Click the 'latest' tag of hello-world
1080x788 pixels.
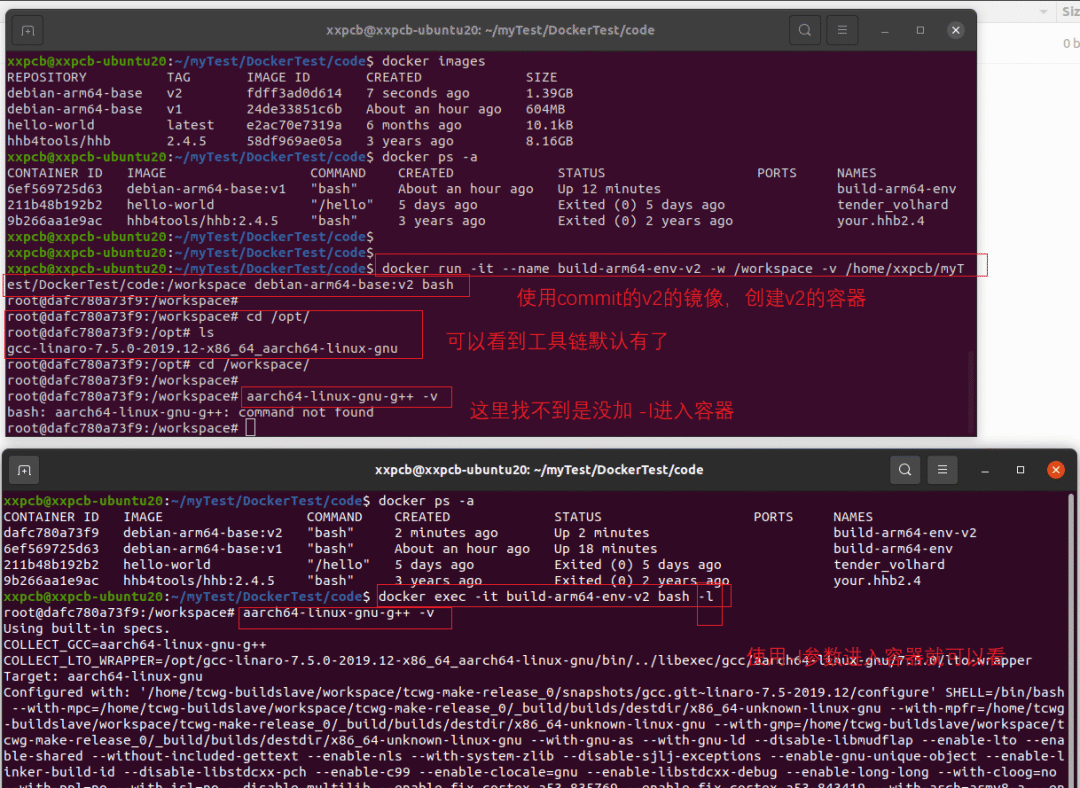coord(190,125)
